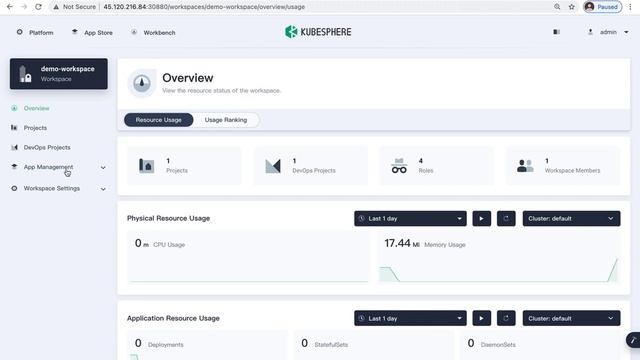Click the Platform gear icon

point(20,32)
